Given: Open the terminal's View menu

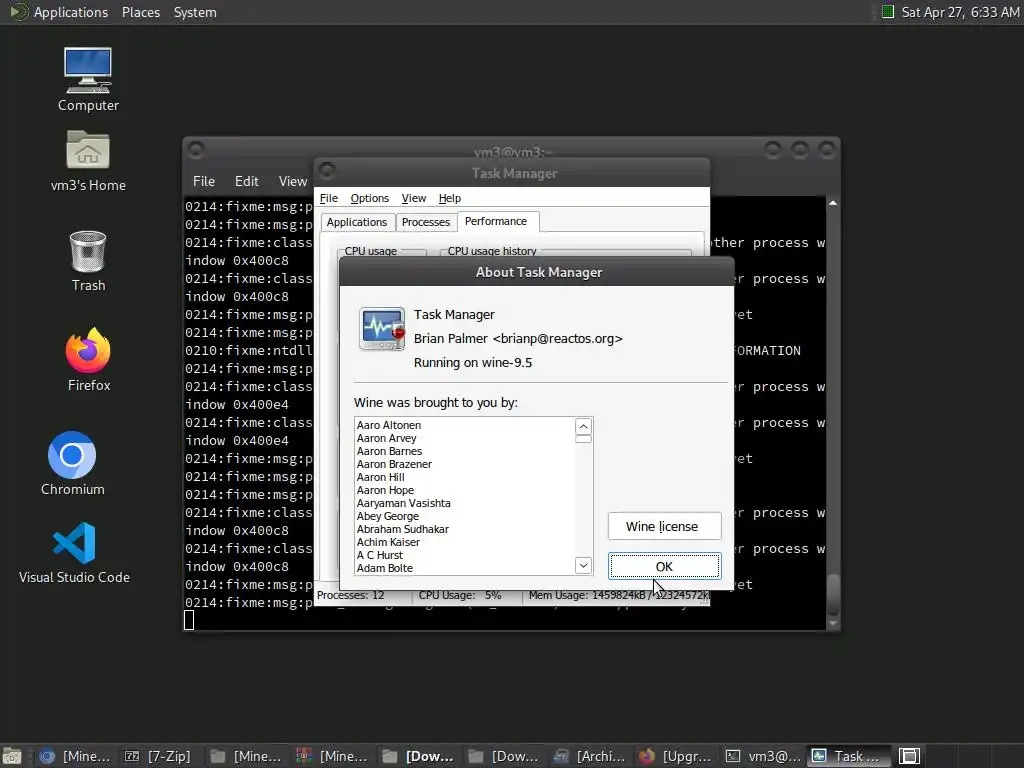Looking at the screenshot, I should tap(293, 181).
